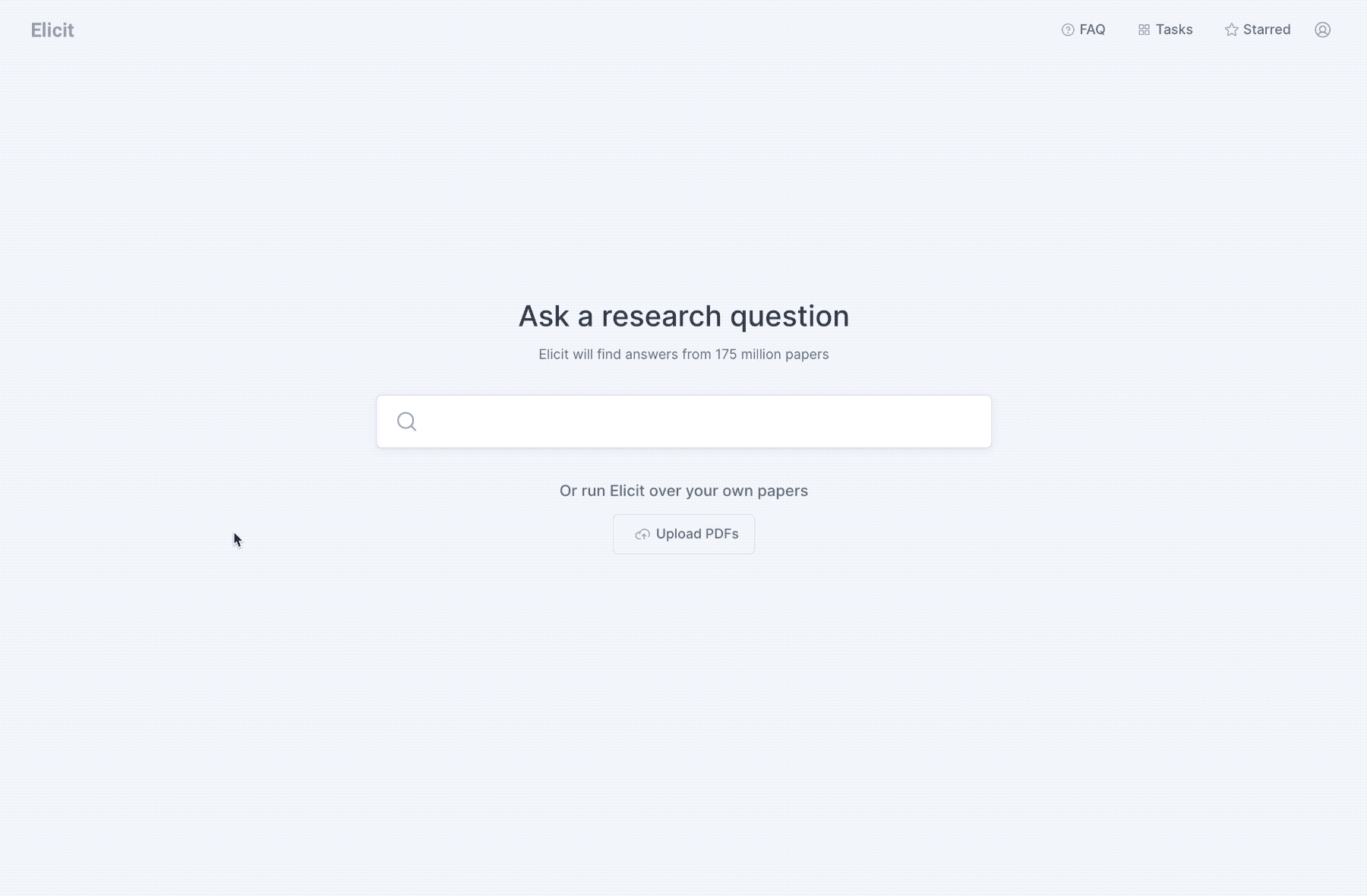1367x896 pixels.
Task: Go to the Tasks page
Action: [x=1166, y=30]
